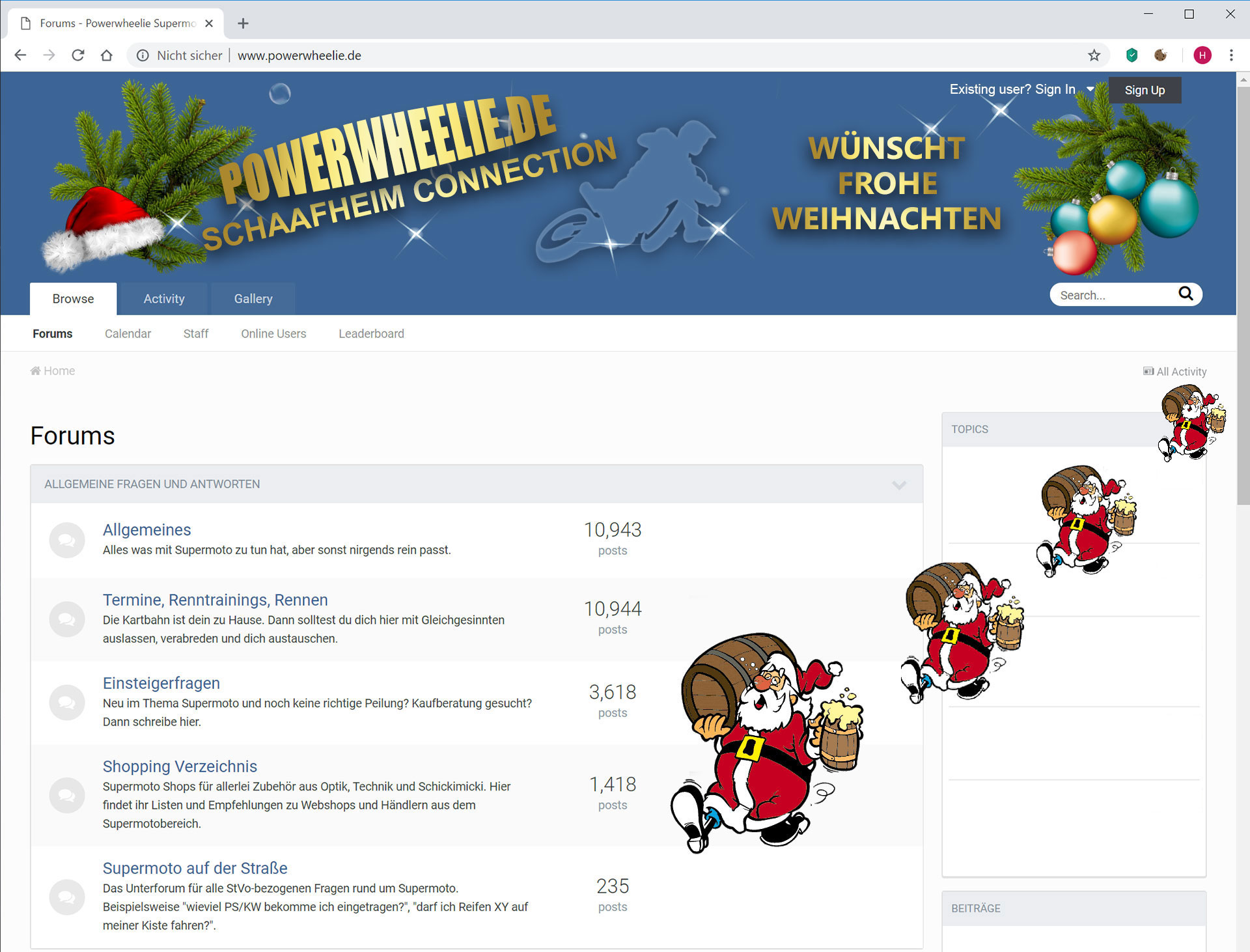1250x952 pixels.
Task: Open the cookie extension icon
Action: pos(1160,55)
